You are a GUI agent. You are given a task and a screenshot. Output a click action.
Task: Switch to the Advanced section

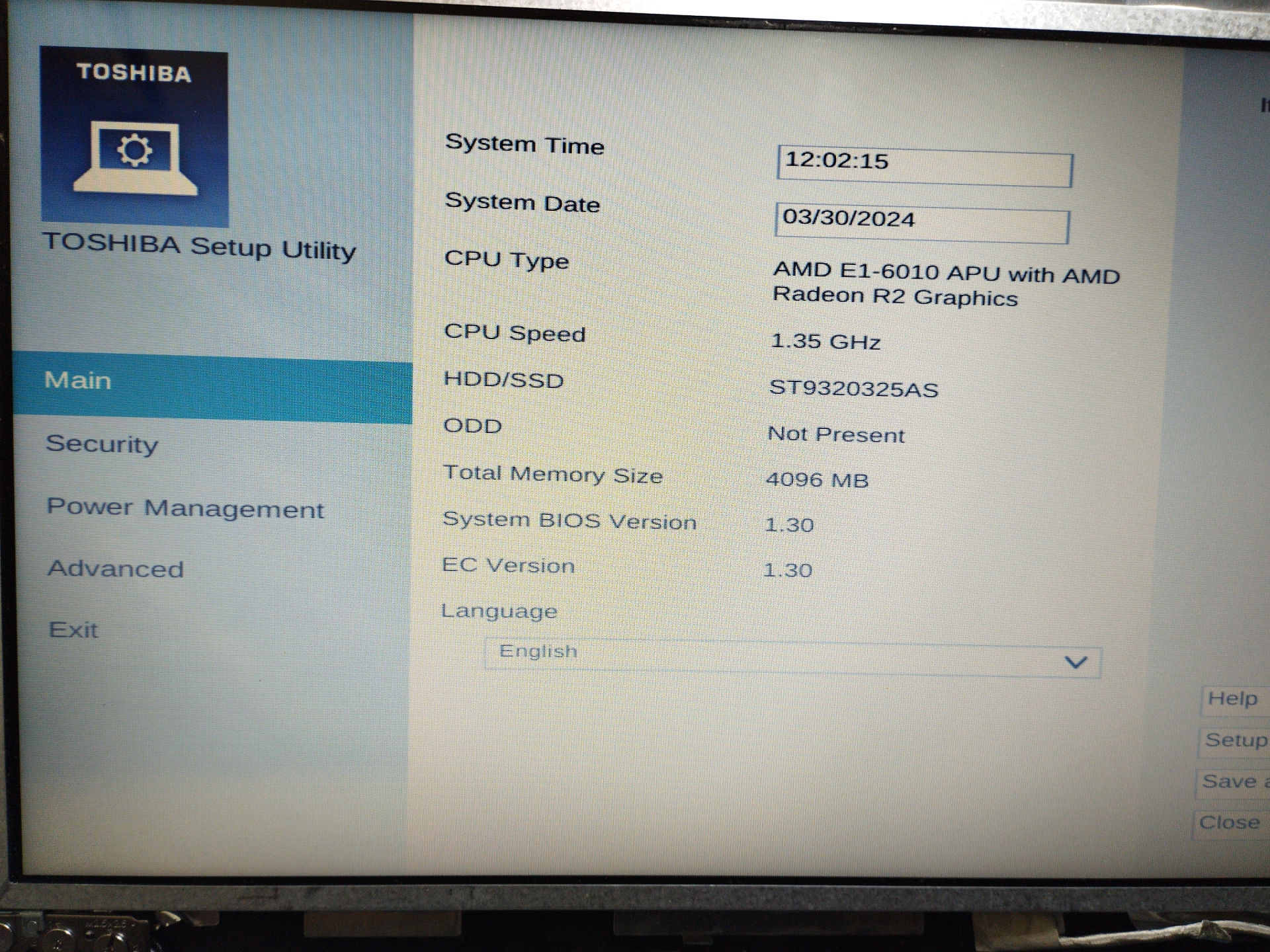point(116,569)
